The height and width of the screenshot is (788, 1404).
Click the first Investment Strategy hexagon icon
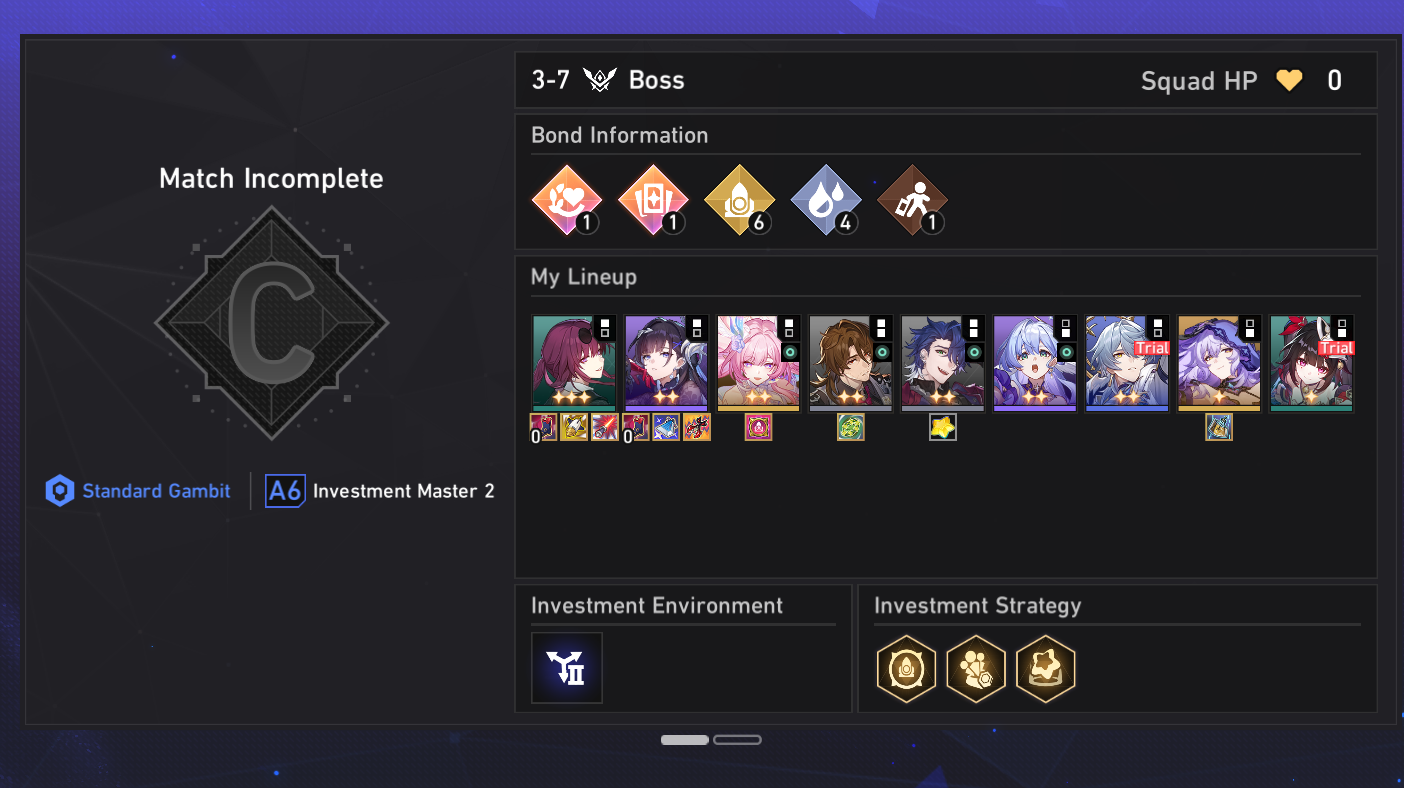906,669
